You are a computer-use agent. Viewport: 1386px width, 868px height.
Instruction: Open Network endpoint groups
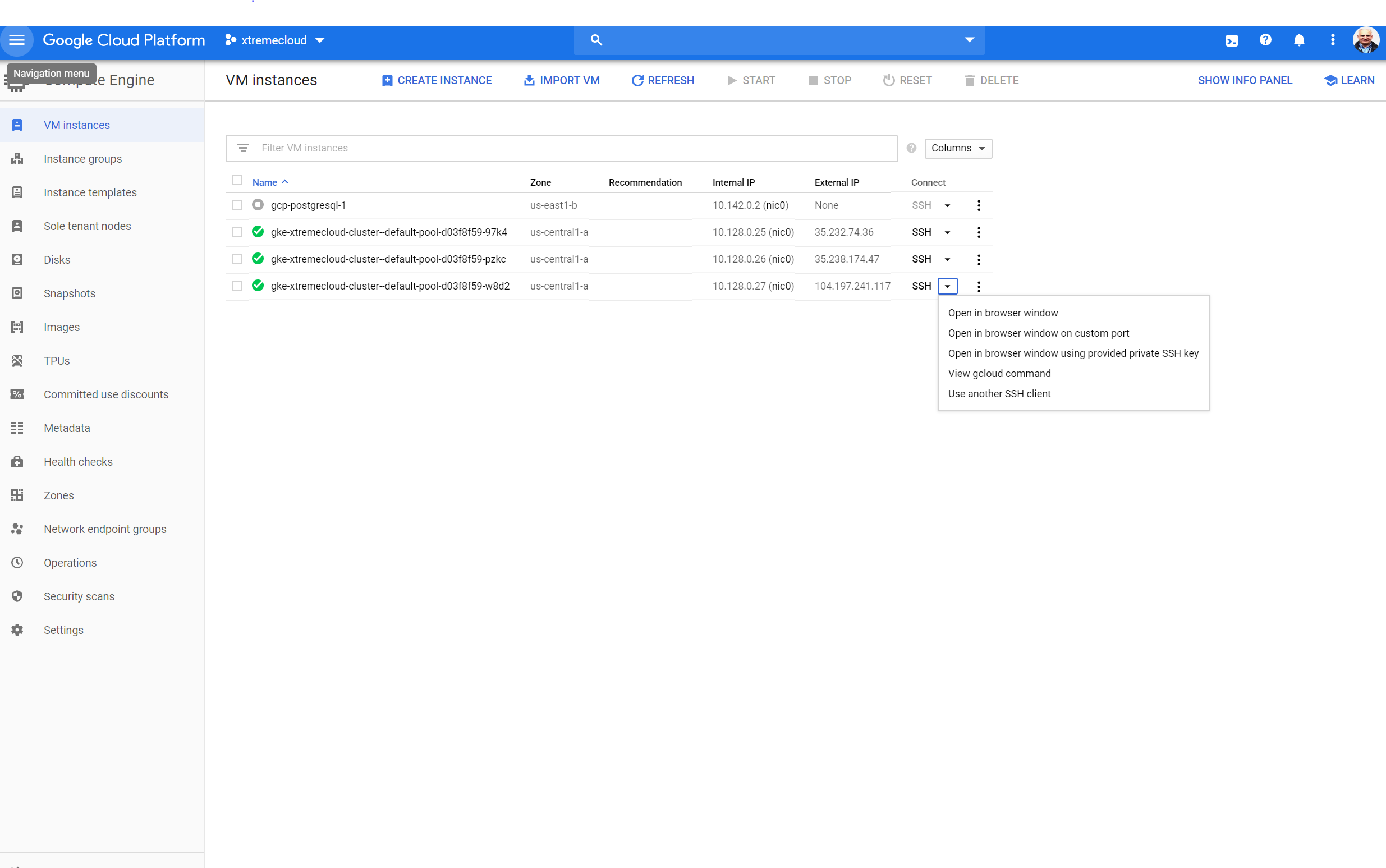[102, 529]
